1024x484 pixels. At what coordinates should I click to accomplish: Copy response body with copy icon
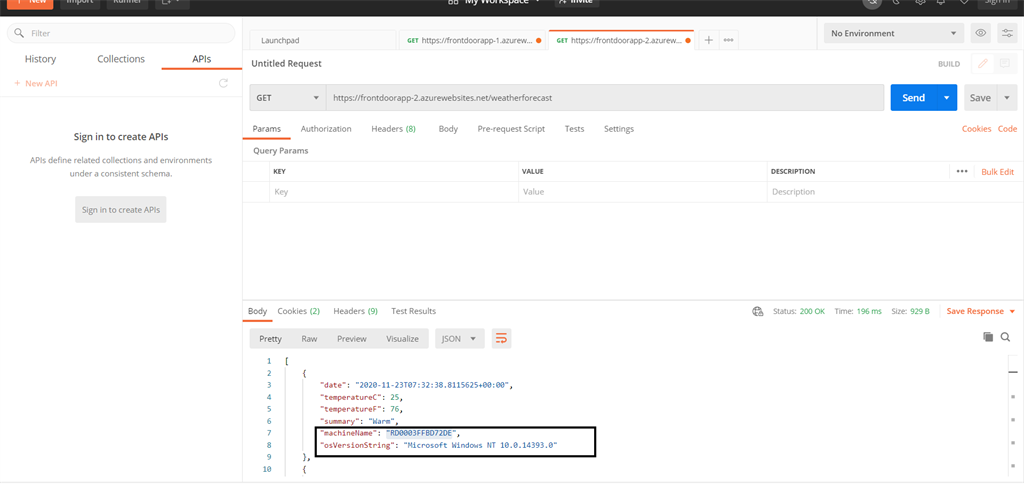[988, 337]
